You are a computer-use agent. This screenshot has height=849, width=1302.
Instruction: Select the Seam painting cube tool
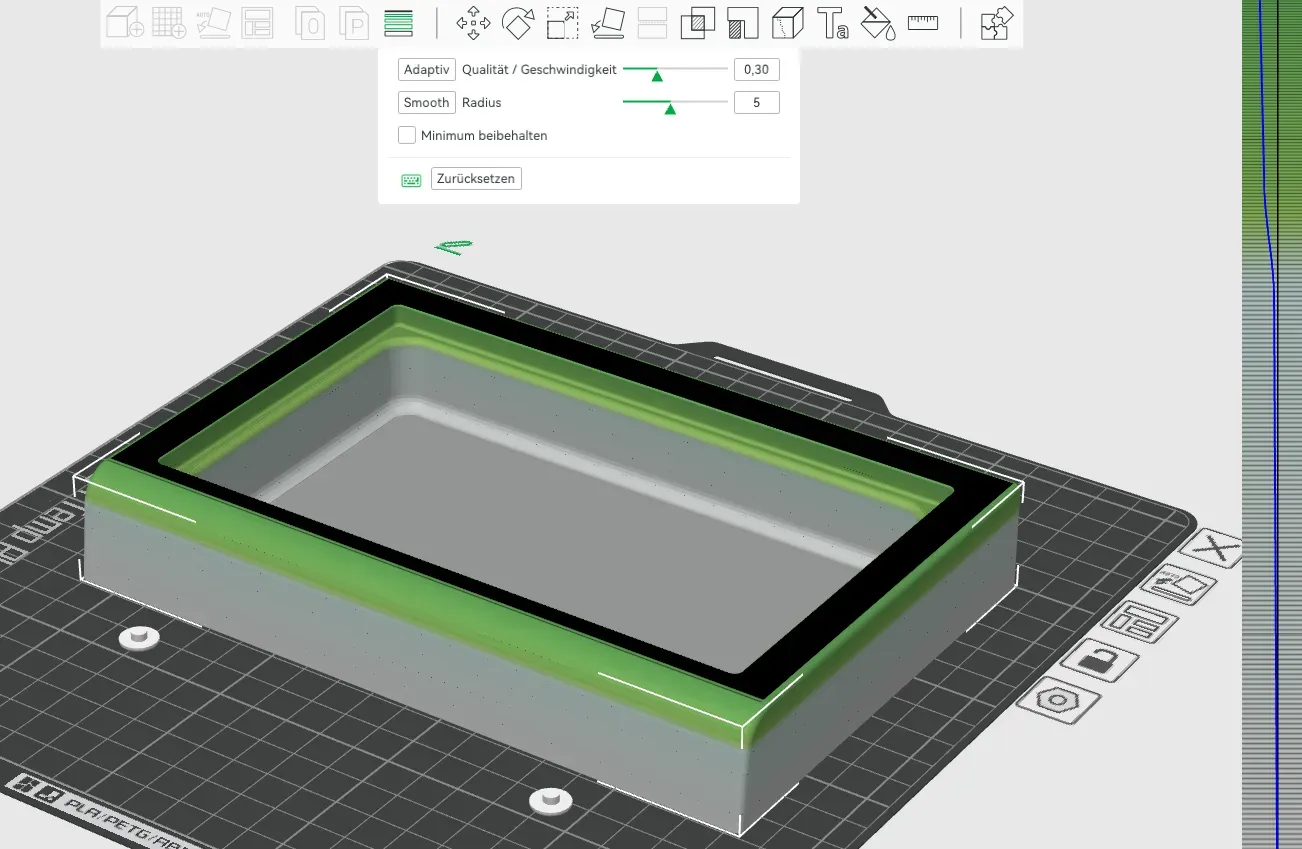tap(788, 22)
